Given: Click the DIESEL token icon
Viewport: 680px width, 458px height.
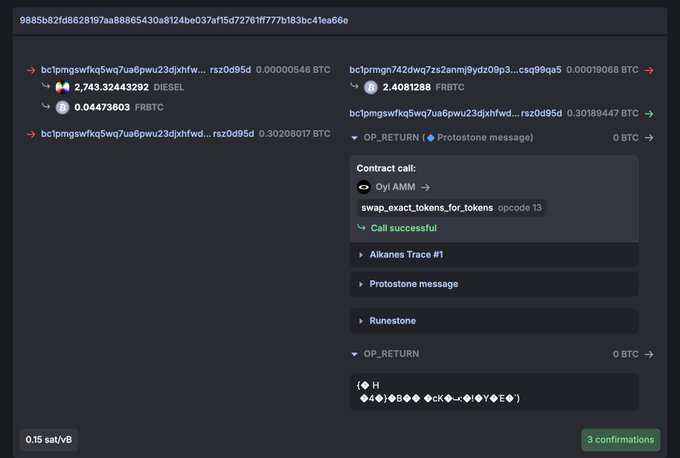Looking at the screenshot, I should click(62, 88).
